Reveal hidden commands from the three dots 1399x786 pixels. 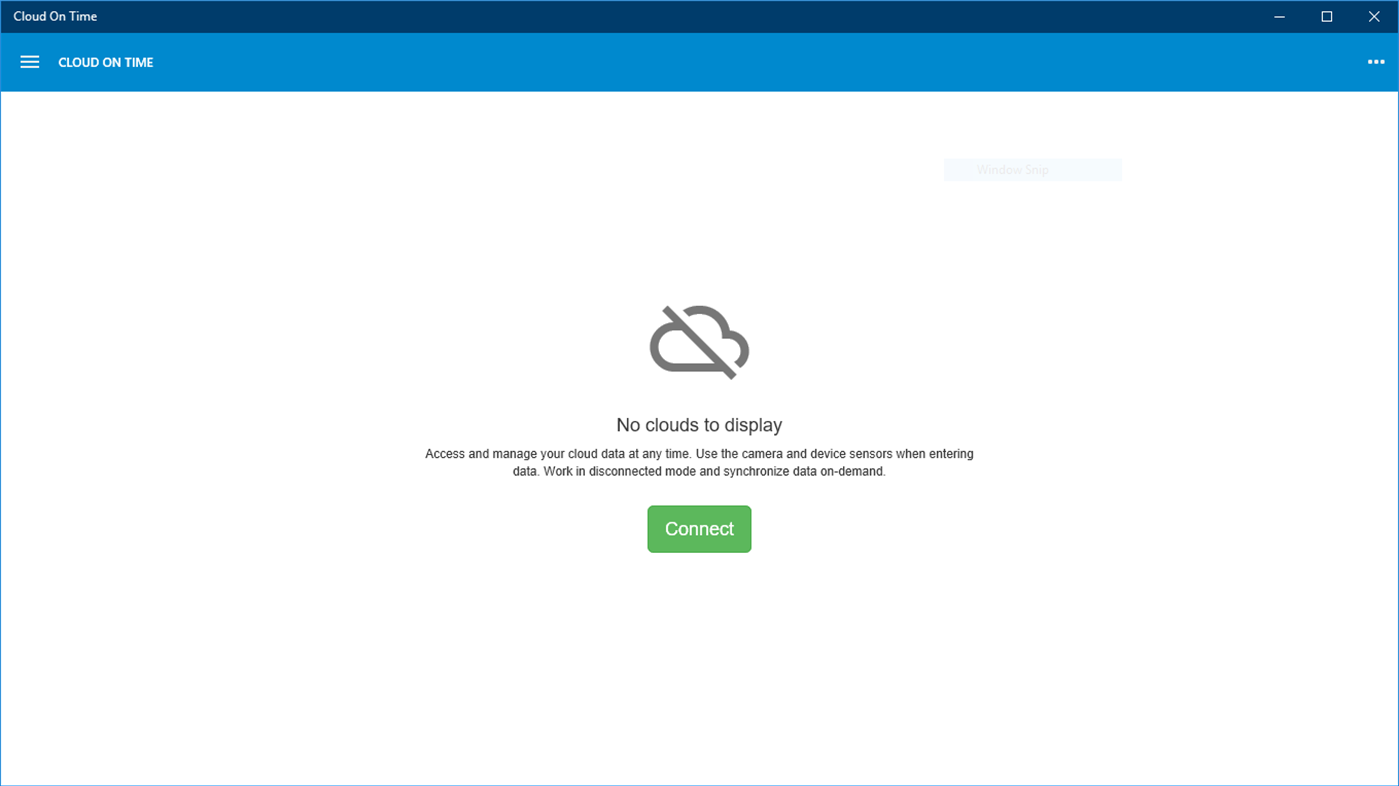click(x=1375, y=61)
